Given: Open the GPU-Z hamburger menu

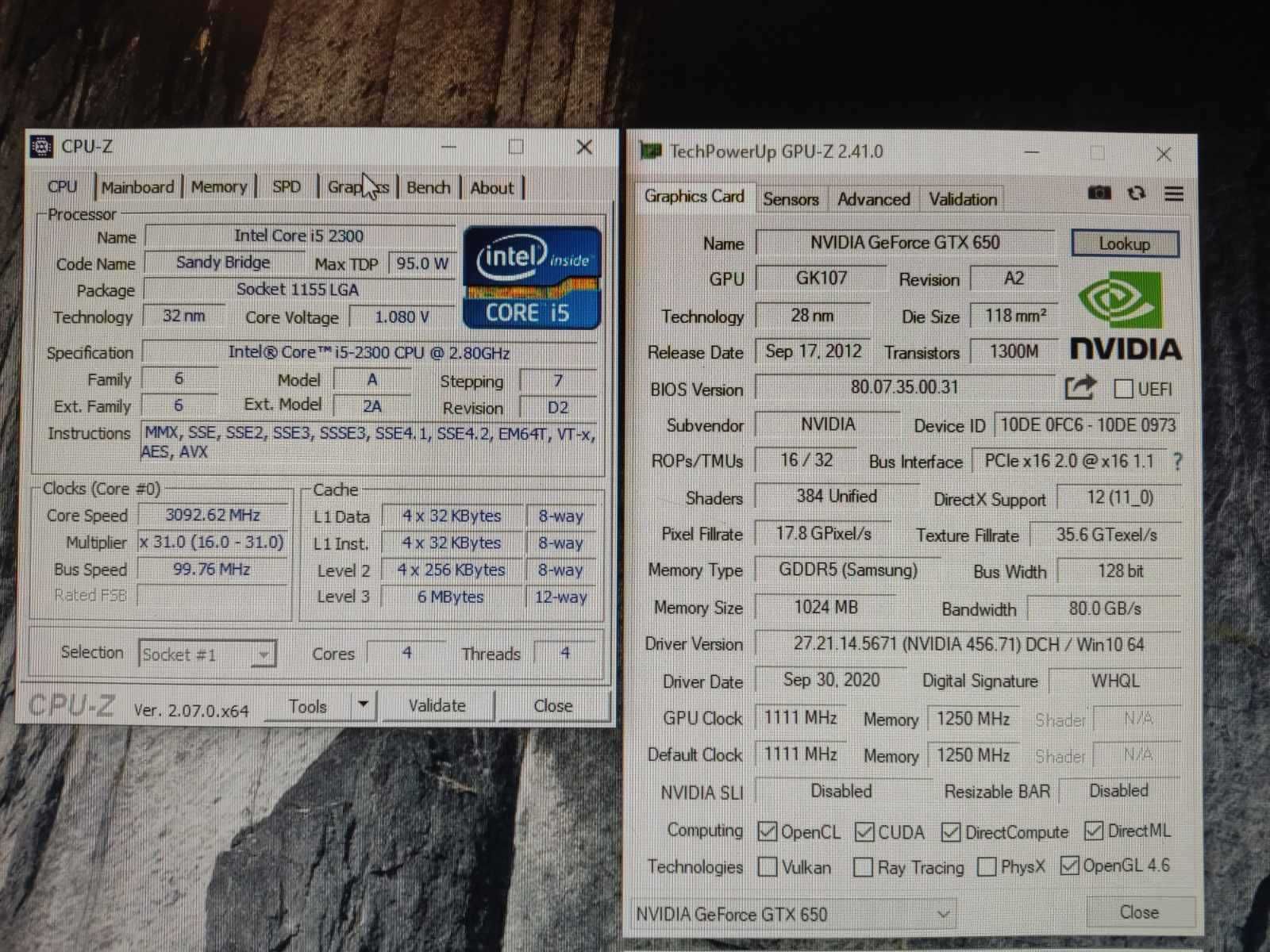Looking at the screenshot, I should [x=1174, y=194].
